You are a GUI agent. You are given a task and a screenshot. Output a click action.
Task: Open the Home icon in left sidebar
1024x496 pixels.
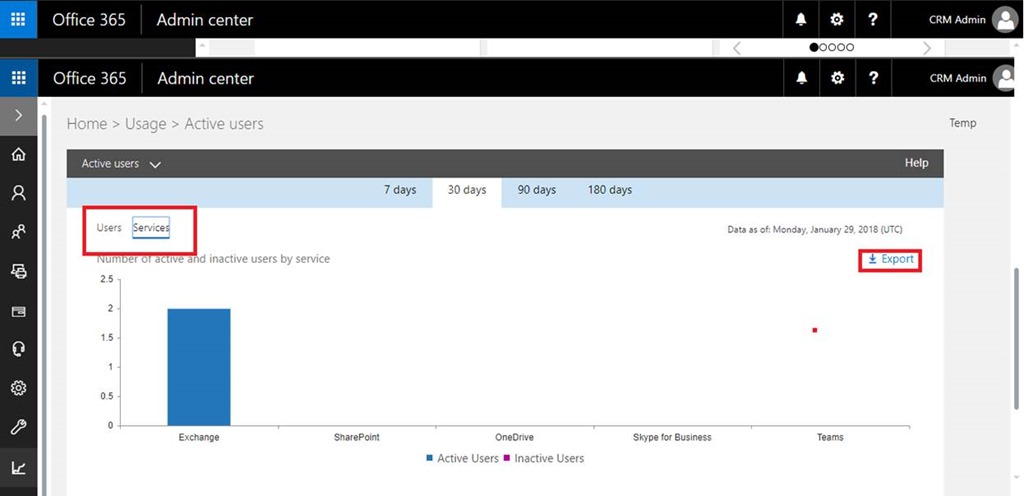18,155
